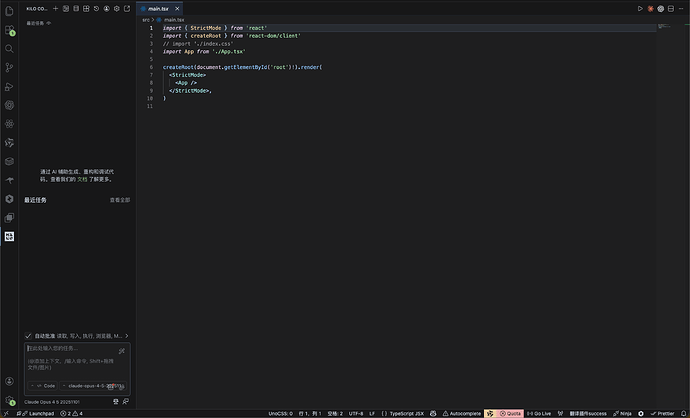Click the line and column indicator
This screenshot has height=418, width=690.
click(x=310, y=413)
